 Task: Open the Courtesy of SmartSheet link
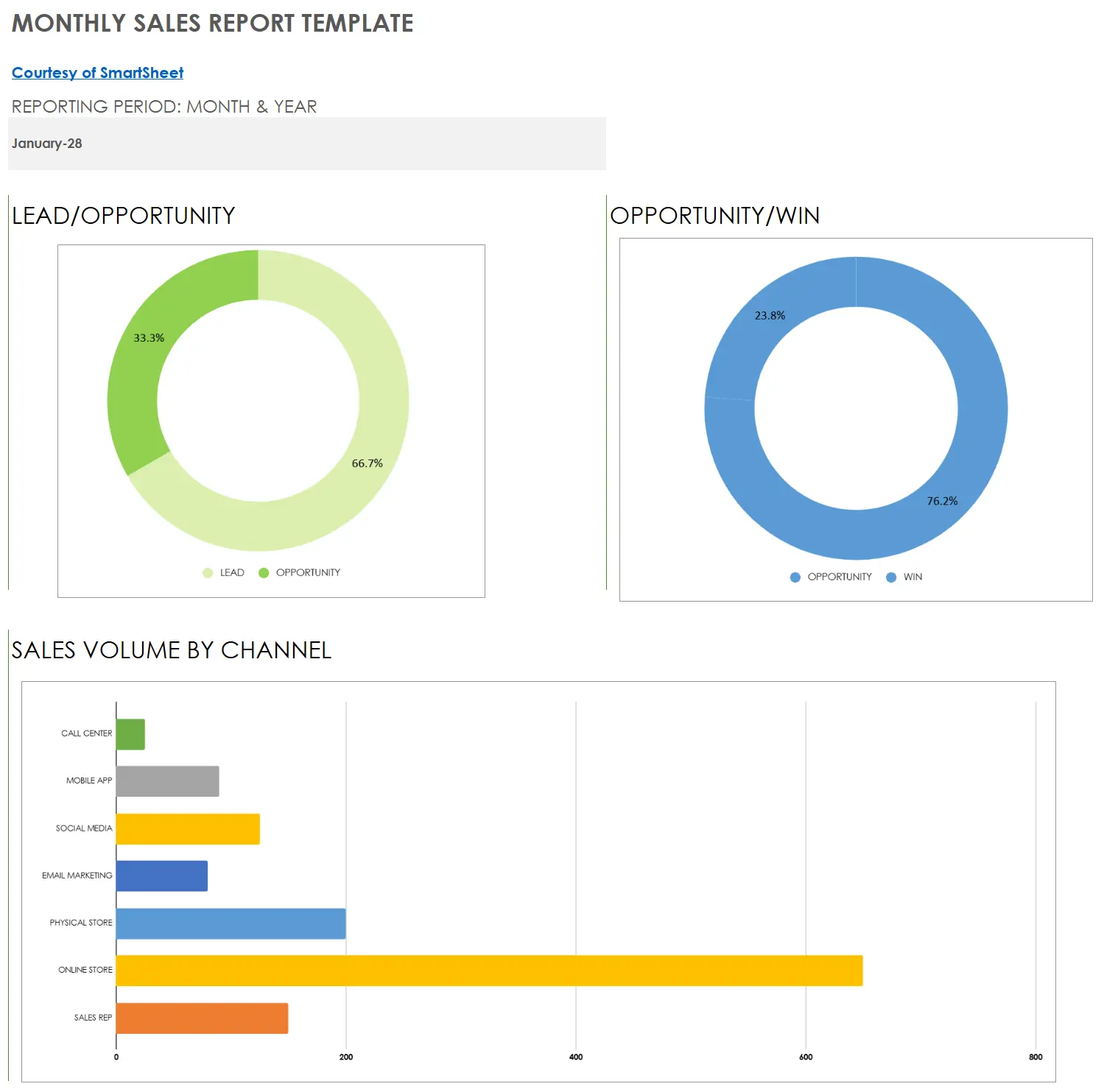point(97,73)
